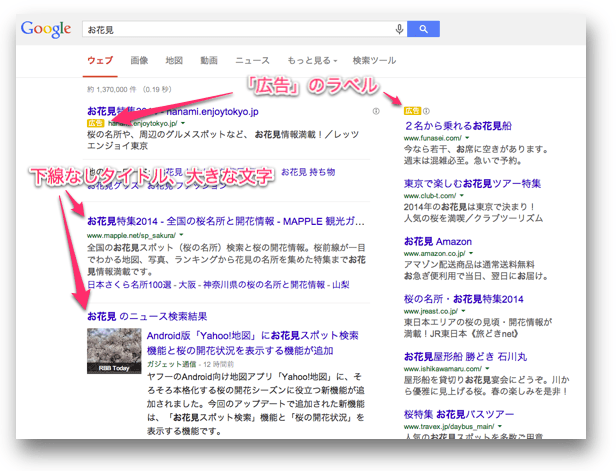Screen dimensions: 616x471
Task: Expand dropdown arrow beside www.club-t.com/
Action: pyautogui.click(x=462, y=196)
